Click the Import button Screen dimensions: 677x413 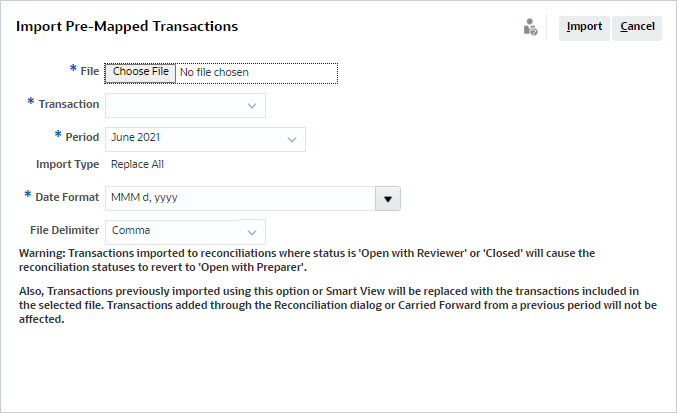[x=584, y=27]
